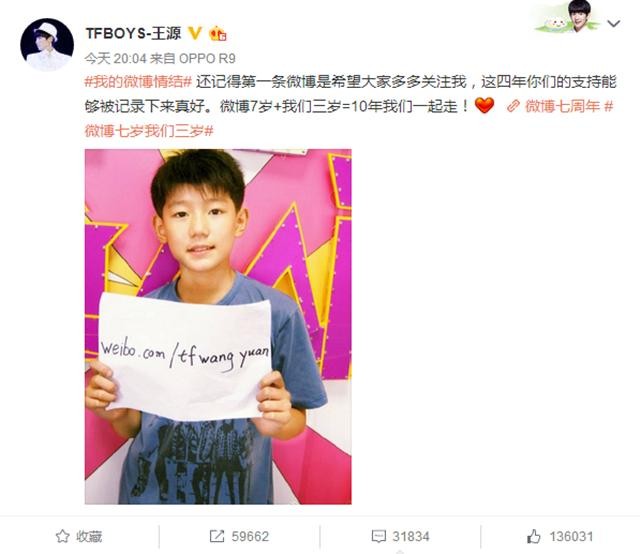Open the post options chevron menu

[613, 24]
